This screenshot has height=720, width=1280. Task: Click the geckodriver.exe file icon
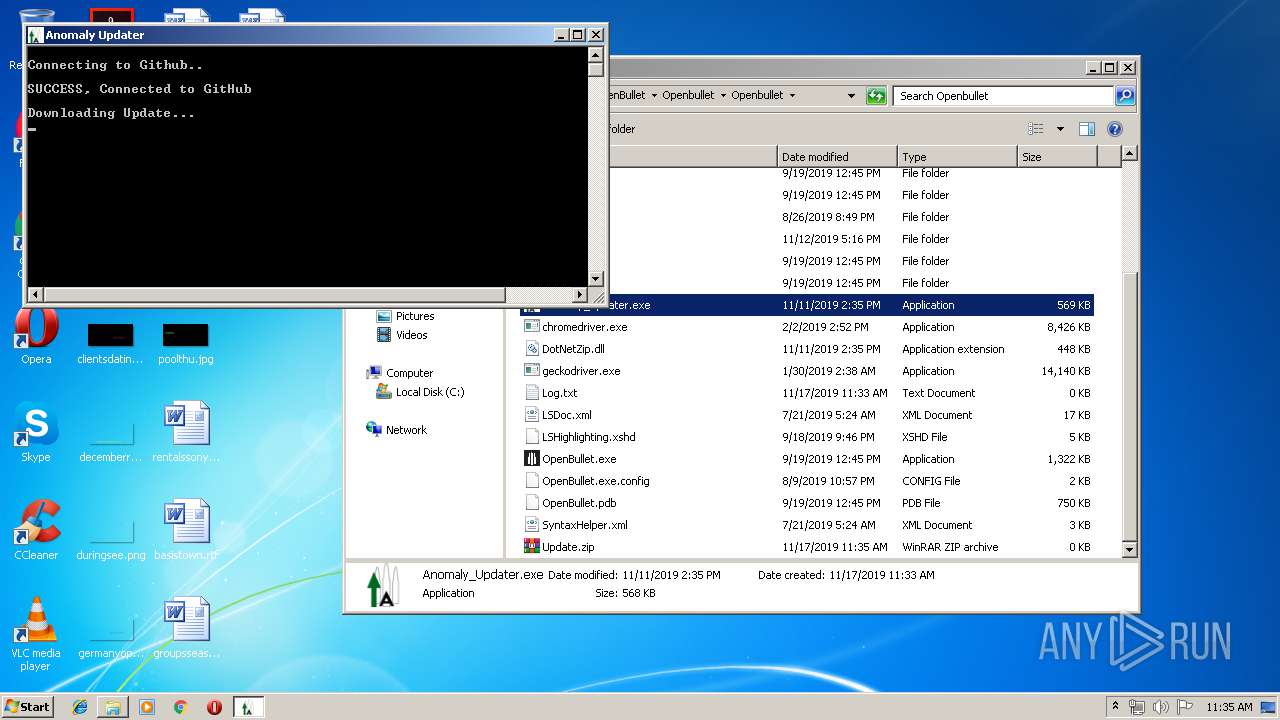532,371
